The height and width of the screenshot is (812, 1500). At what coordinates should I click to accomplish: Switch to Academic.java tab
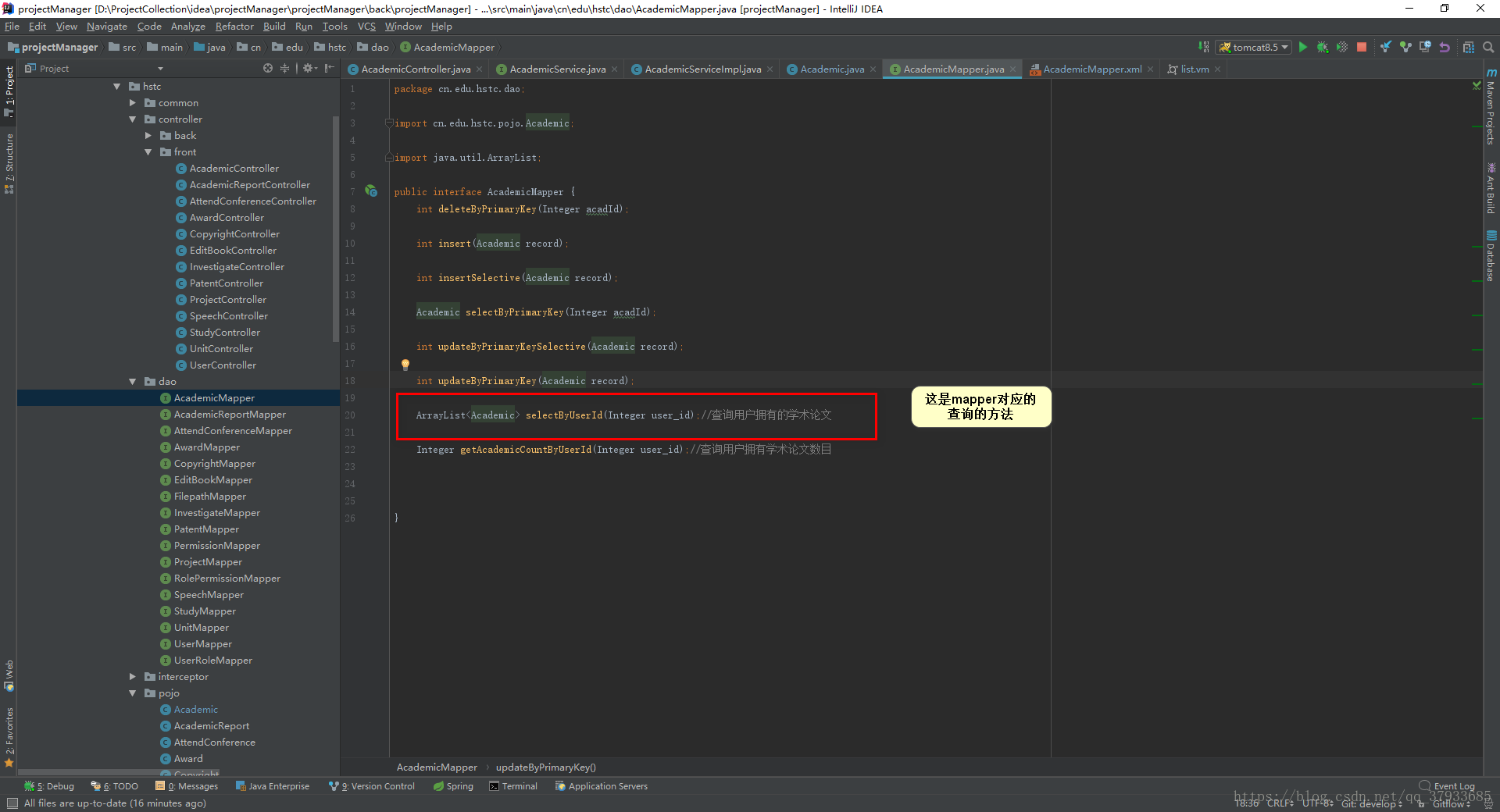tap(832, 69)
